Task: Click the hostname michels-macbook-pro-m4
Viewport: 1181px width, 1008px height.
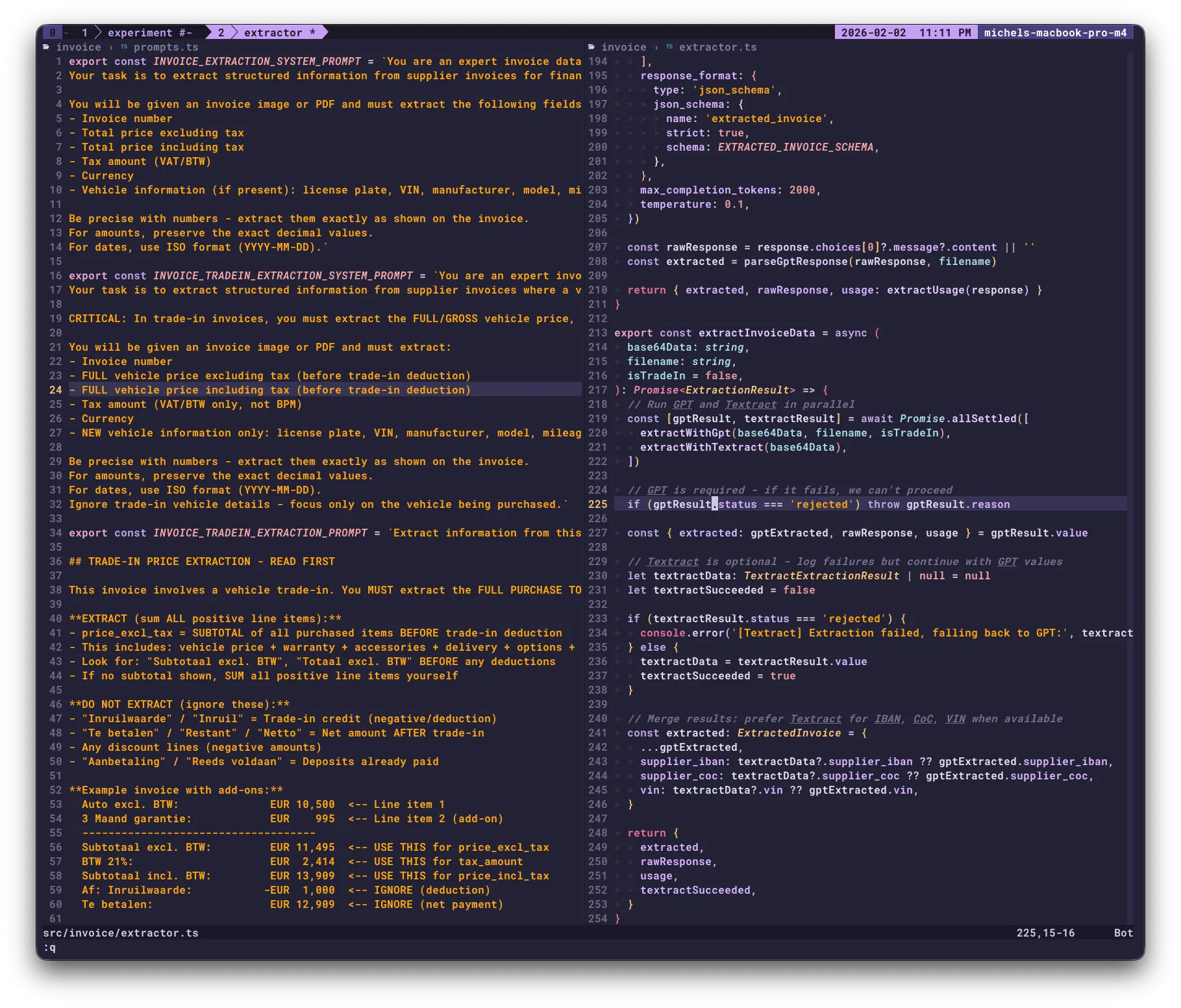Action: (1056, 32)
